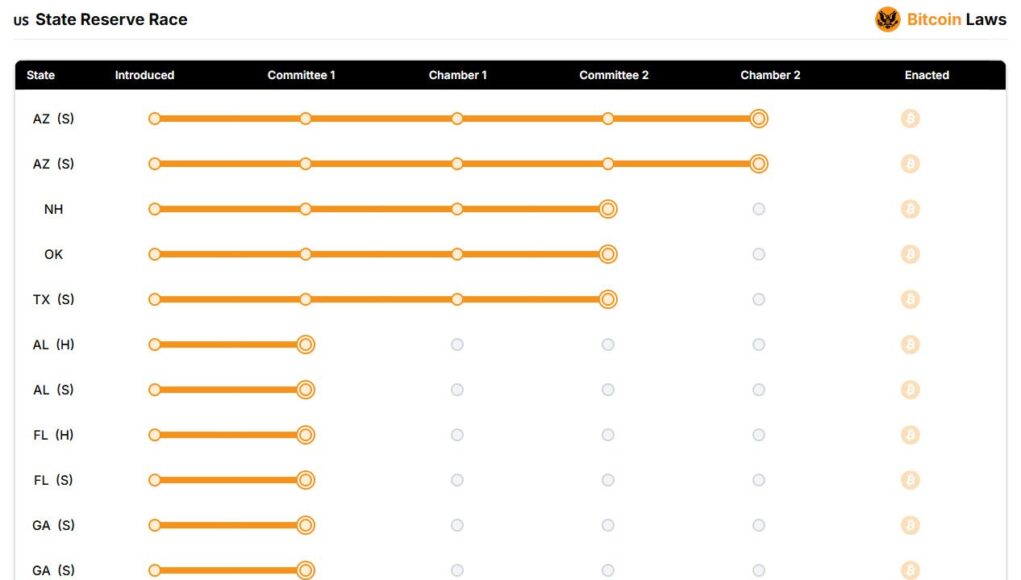
Task: Click FL (S) row's Enacted bitcoin icon
Action: (x=910, y=480)
